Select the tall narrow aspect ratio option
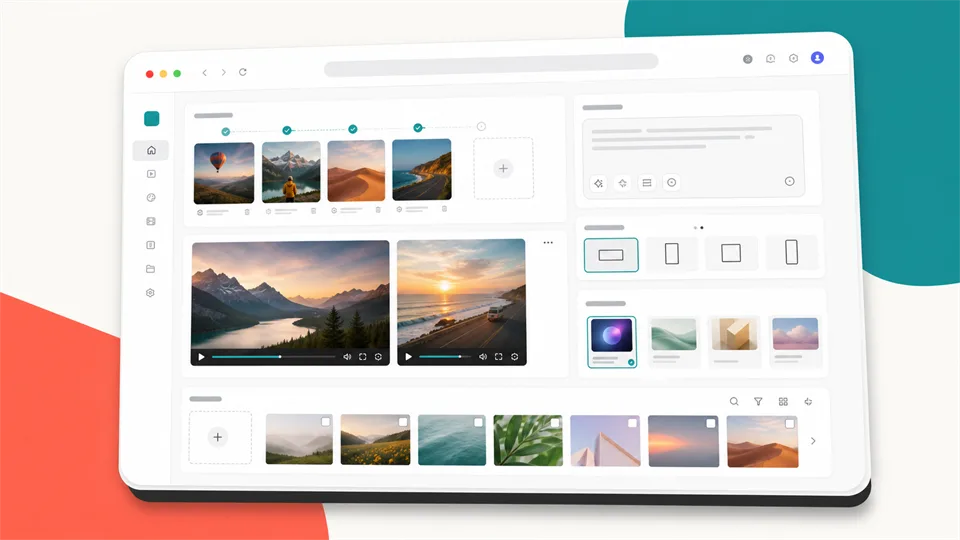 792,252
